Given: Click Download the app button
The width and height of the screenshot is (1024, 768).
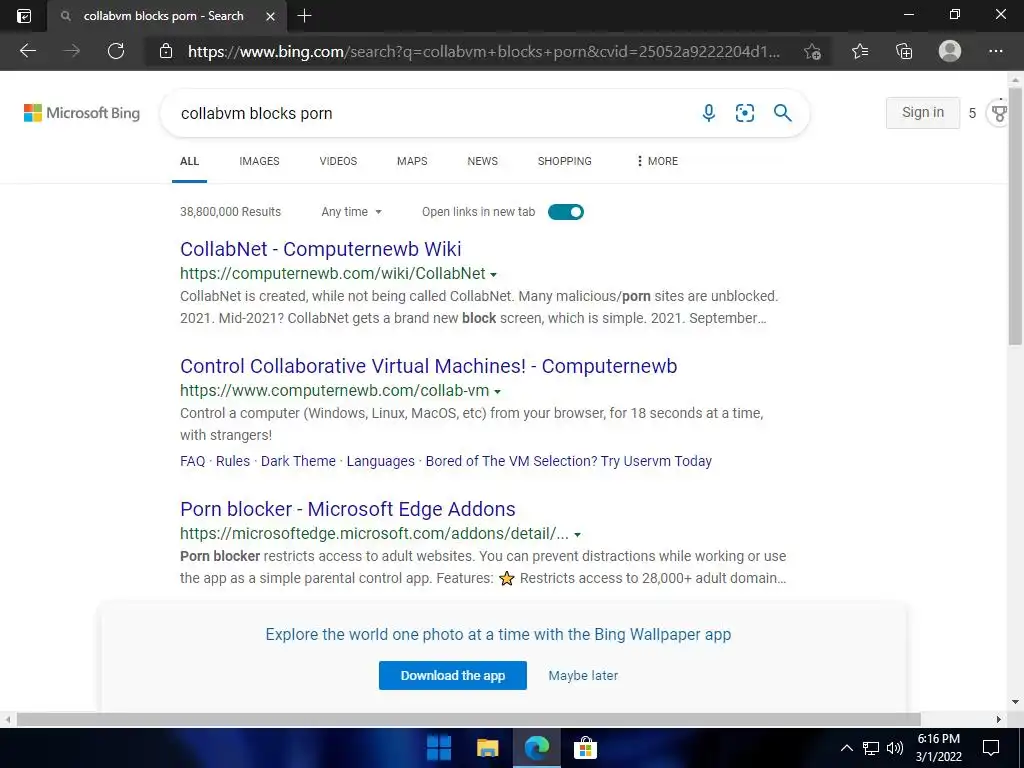Looking at the screenshot, I should pyautogui.click(x=453, y=675).
